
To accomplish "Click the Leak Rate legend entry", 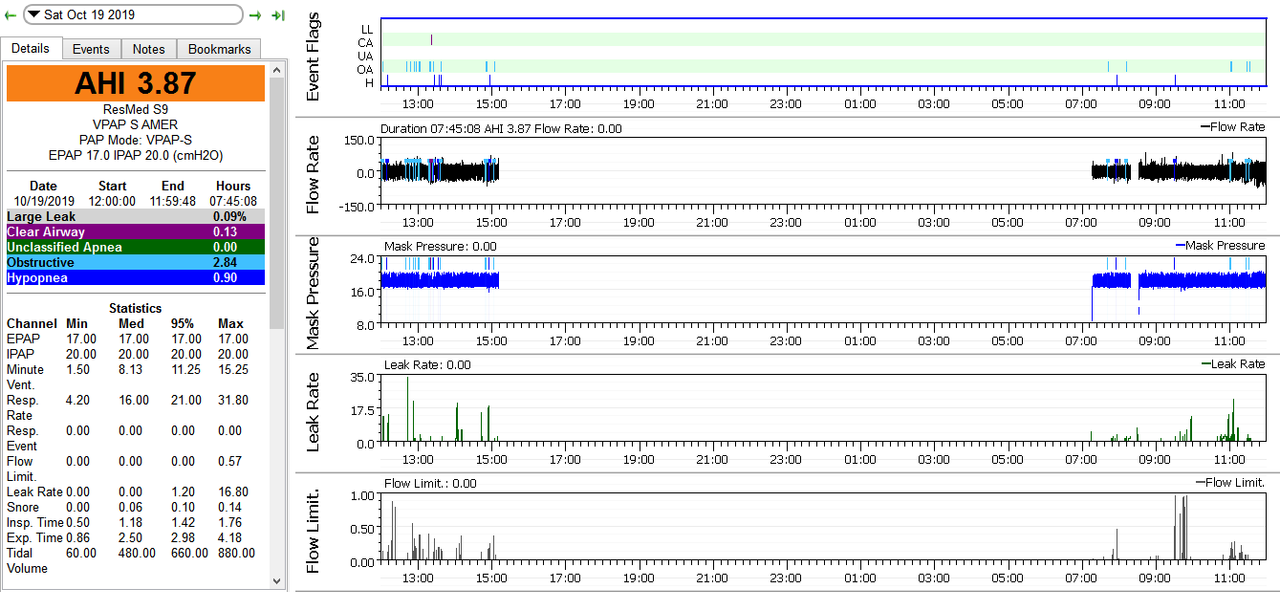I will (x=1232, y=364).
